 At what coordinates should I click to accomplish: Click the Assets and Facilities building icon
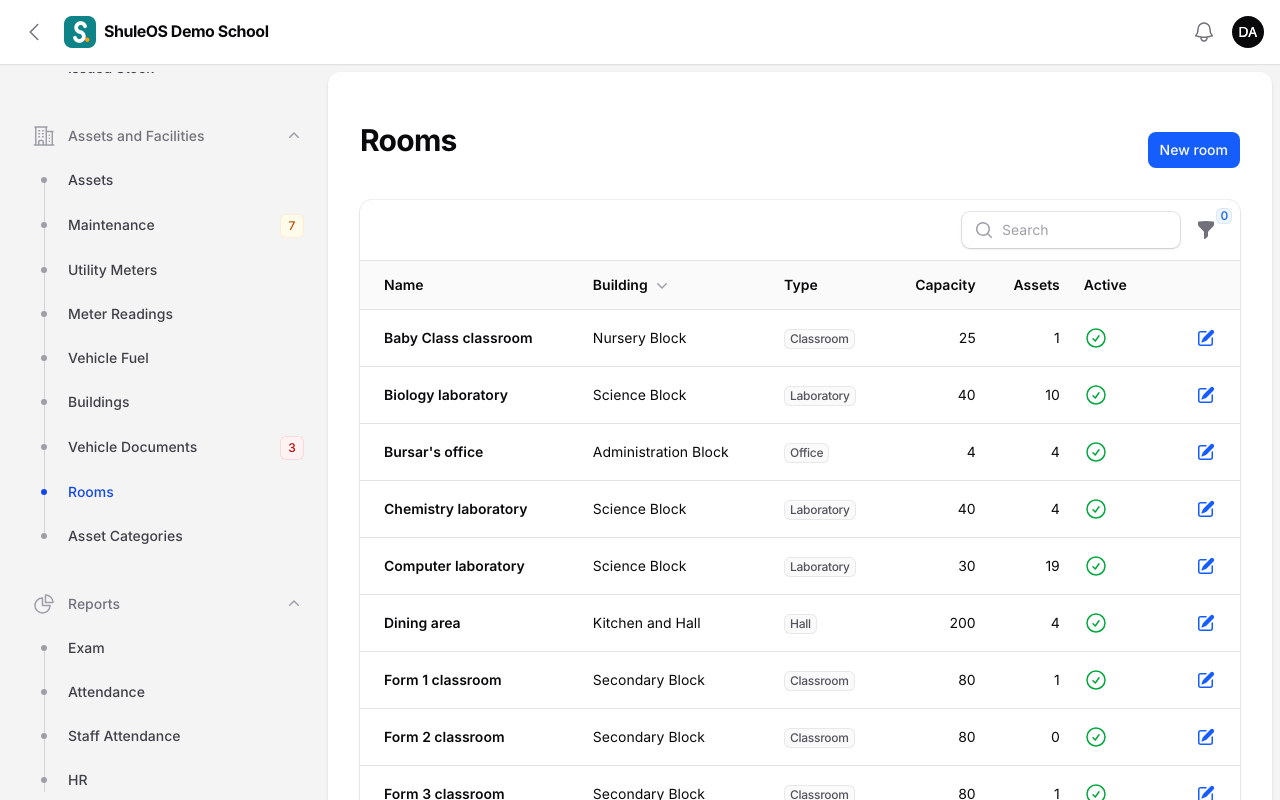point(44,136)
